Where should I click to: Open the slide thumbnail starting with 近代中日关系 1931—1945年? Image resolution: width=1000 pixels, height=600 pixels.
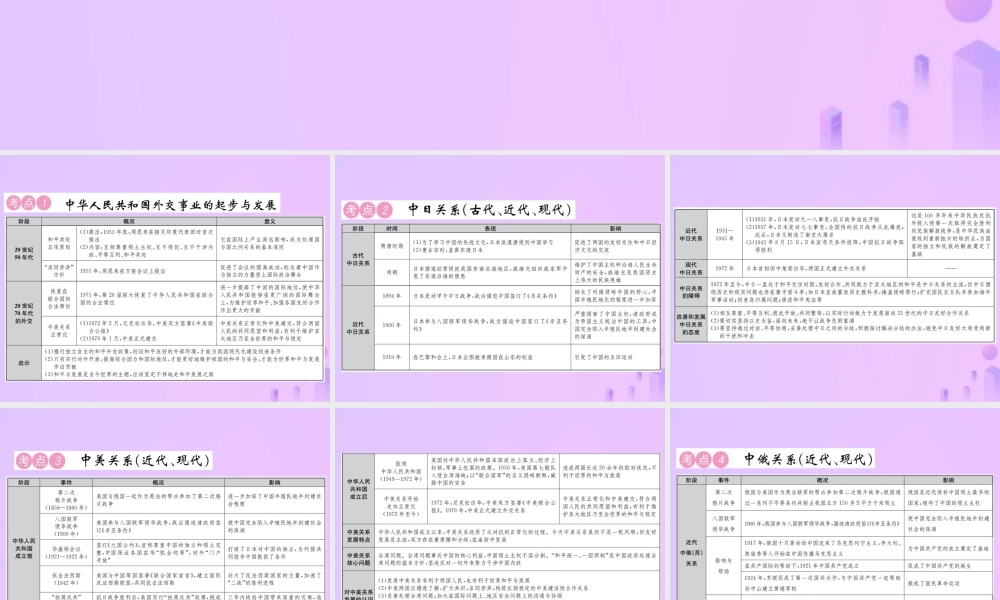(x=835, y=278)
